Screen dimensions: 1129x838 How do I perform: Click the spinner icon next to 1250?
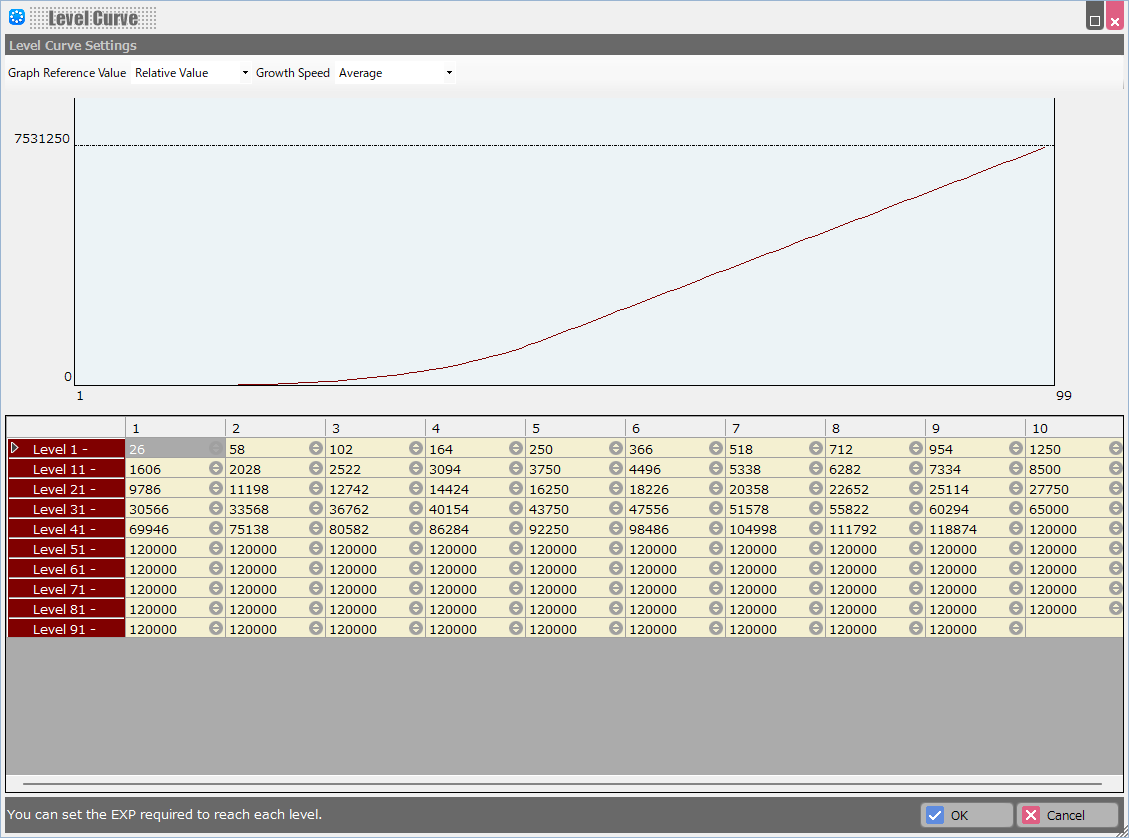click(1115, 449)
